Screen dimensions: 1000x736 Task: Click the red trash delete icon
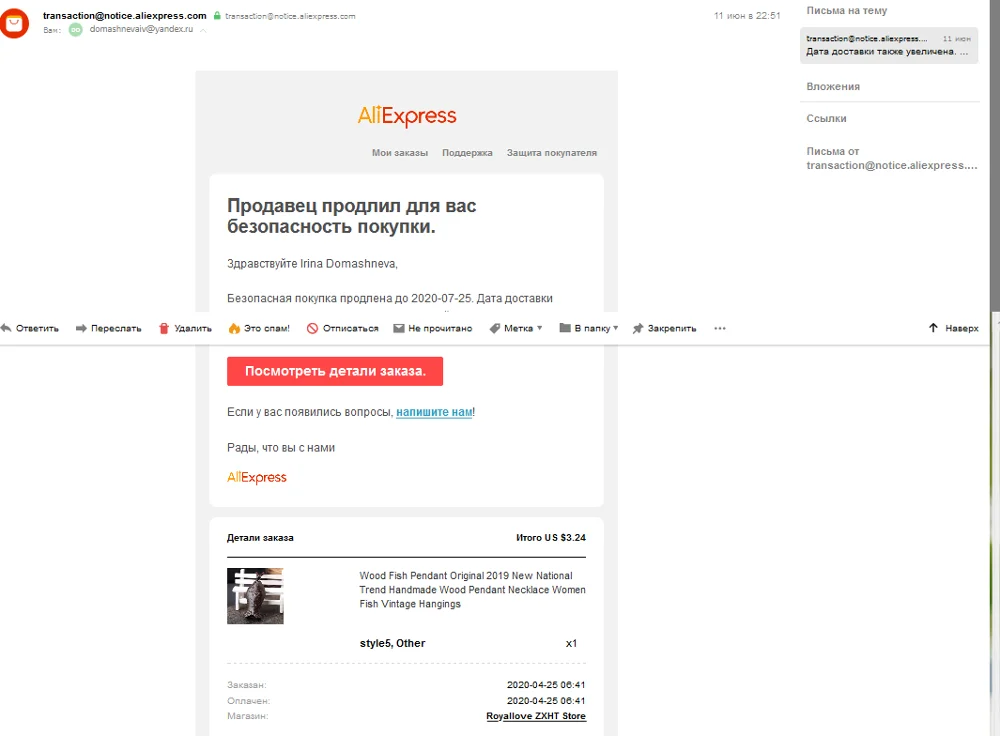[x=164, y=328]
